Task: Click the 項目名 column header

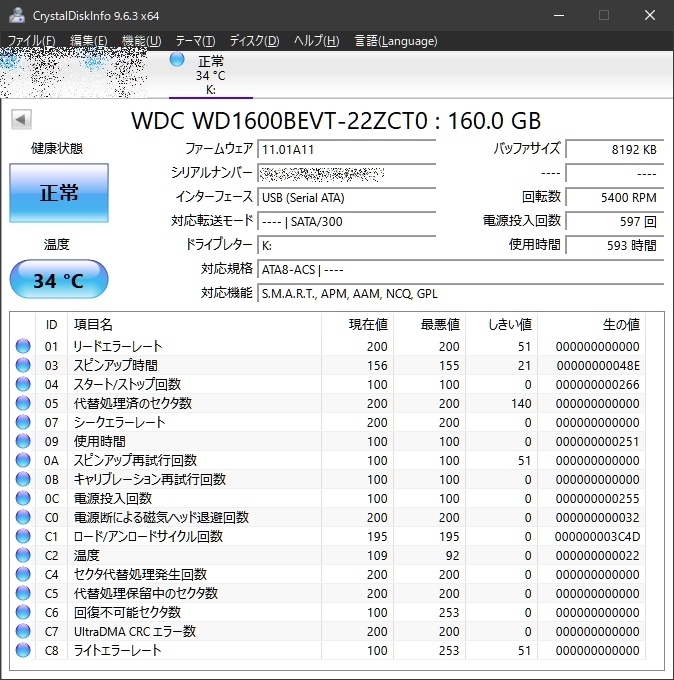Action: pyautogui.click(x=194, y=324)
